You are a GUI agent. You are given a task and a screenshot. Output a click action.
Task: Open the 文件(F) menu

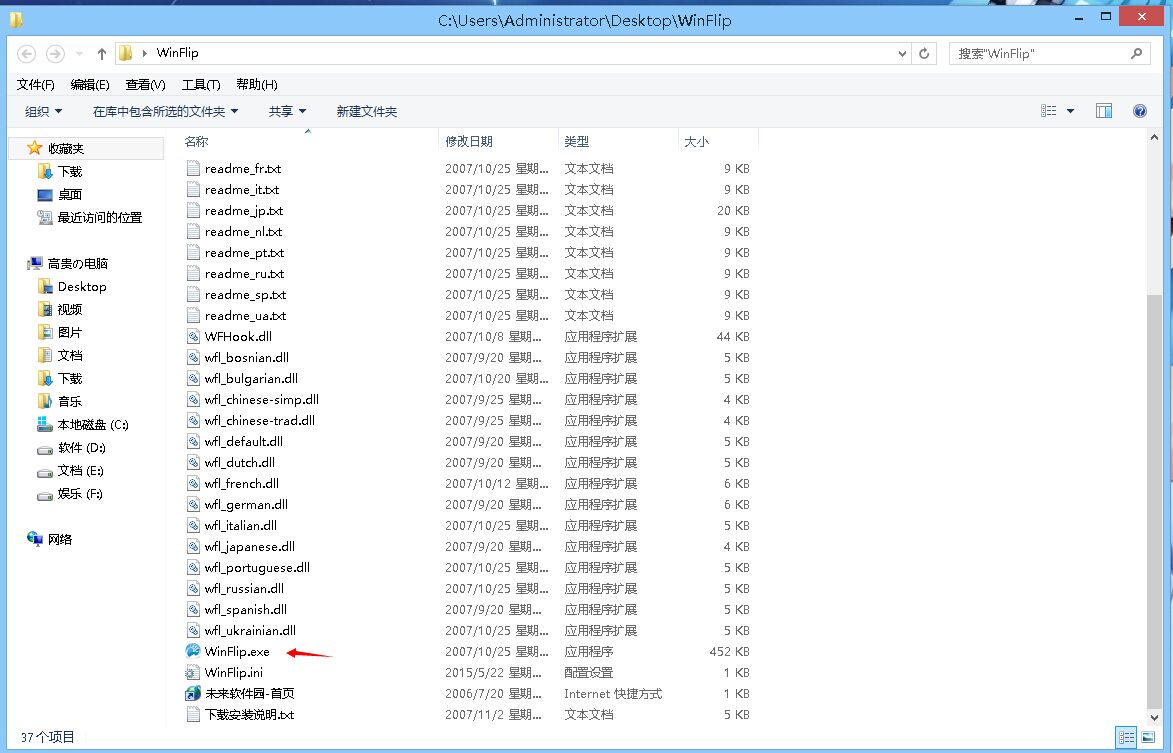pos(36,84)
